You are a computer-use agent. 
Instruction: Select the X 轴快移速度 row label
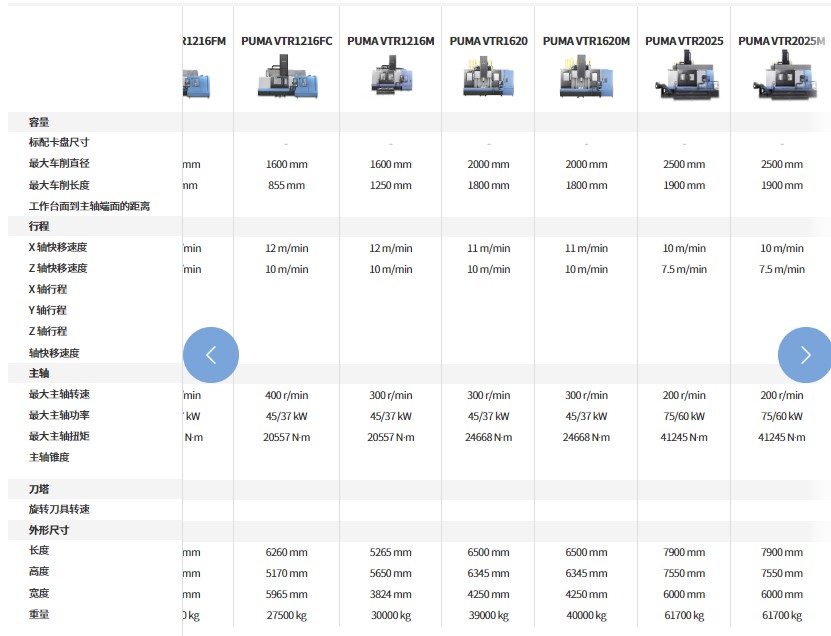click(58, 247)
